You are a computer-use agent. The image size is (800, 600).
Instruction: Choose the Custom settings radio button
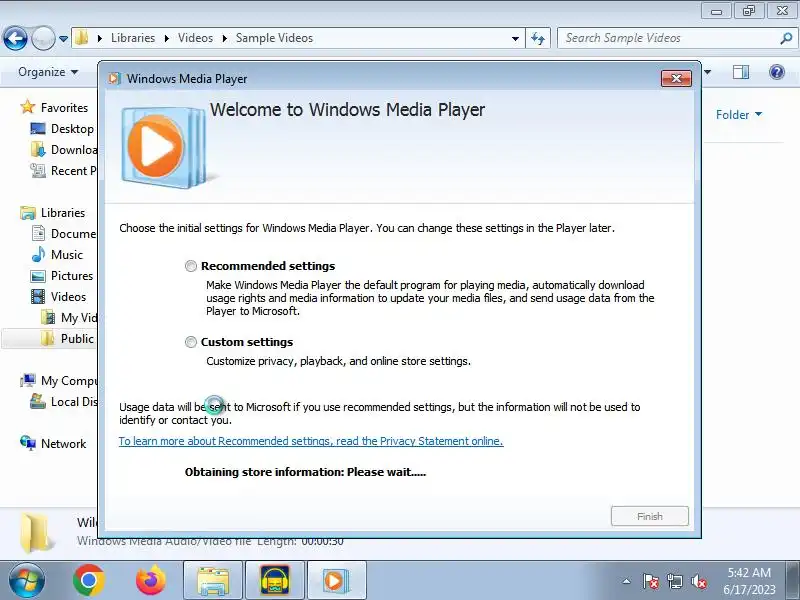(191, 342)
